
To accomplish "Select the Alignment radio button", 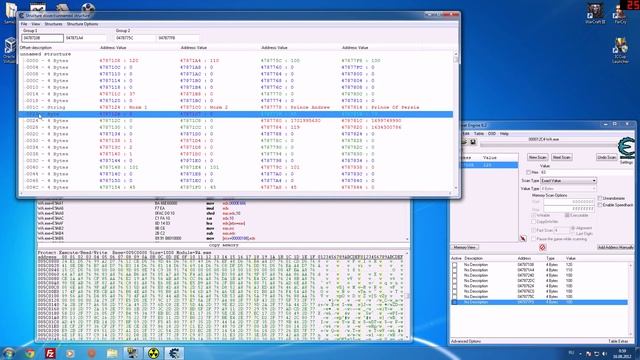I will pos(573,228).
